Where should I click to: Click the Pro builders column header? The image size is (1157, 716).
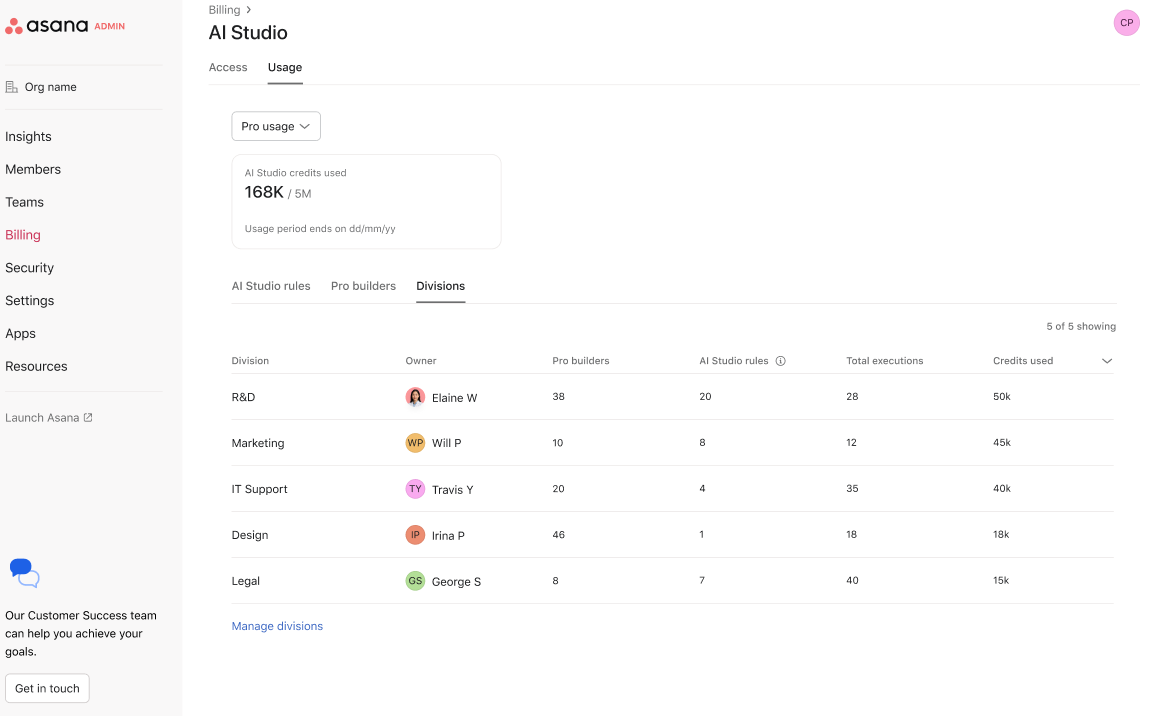point(581,361)
